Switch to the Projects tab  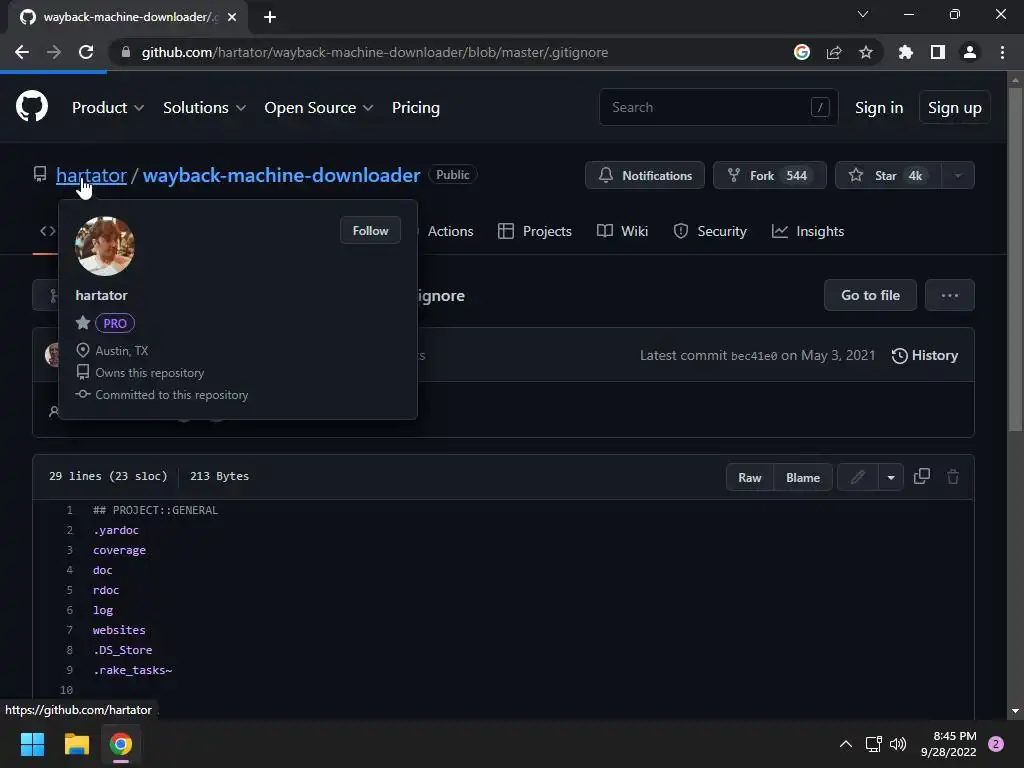click(x=535, y=231)
